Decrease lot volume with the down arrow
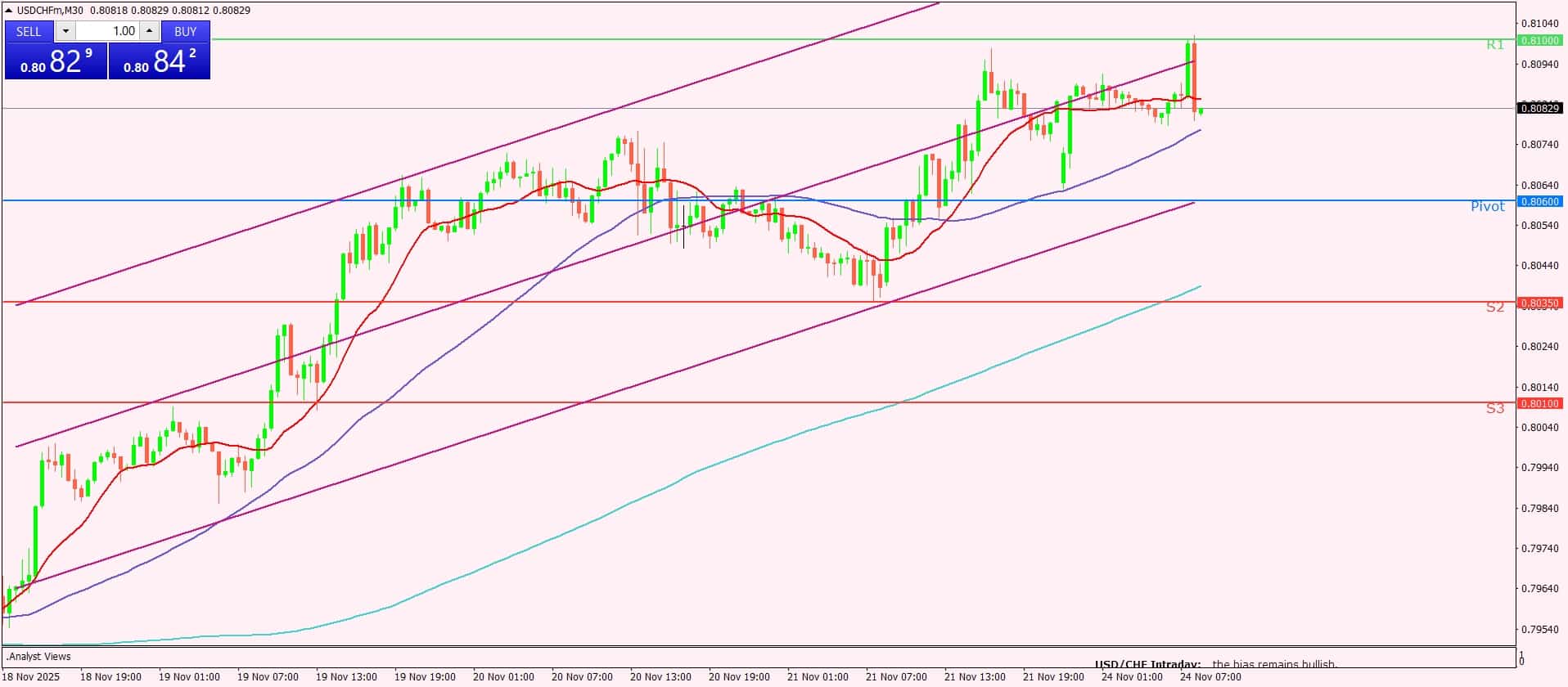 point(65,31)
